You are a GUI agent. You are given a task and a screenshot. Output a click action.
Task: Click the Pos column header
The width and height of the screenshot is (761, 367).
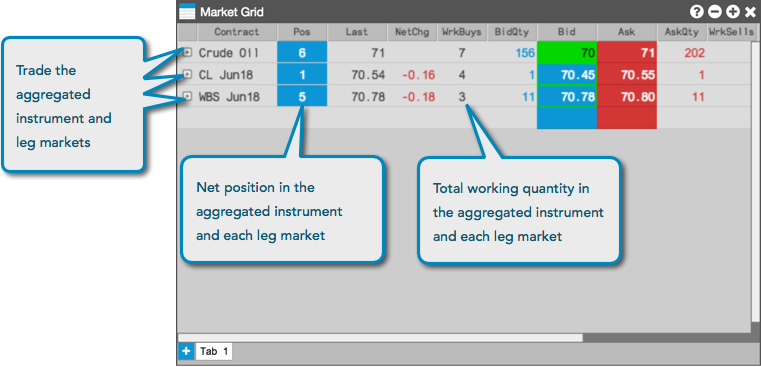coord(302,32)
